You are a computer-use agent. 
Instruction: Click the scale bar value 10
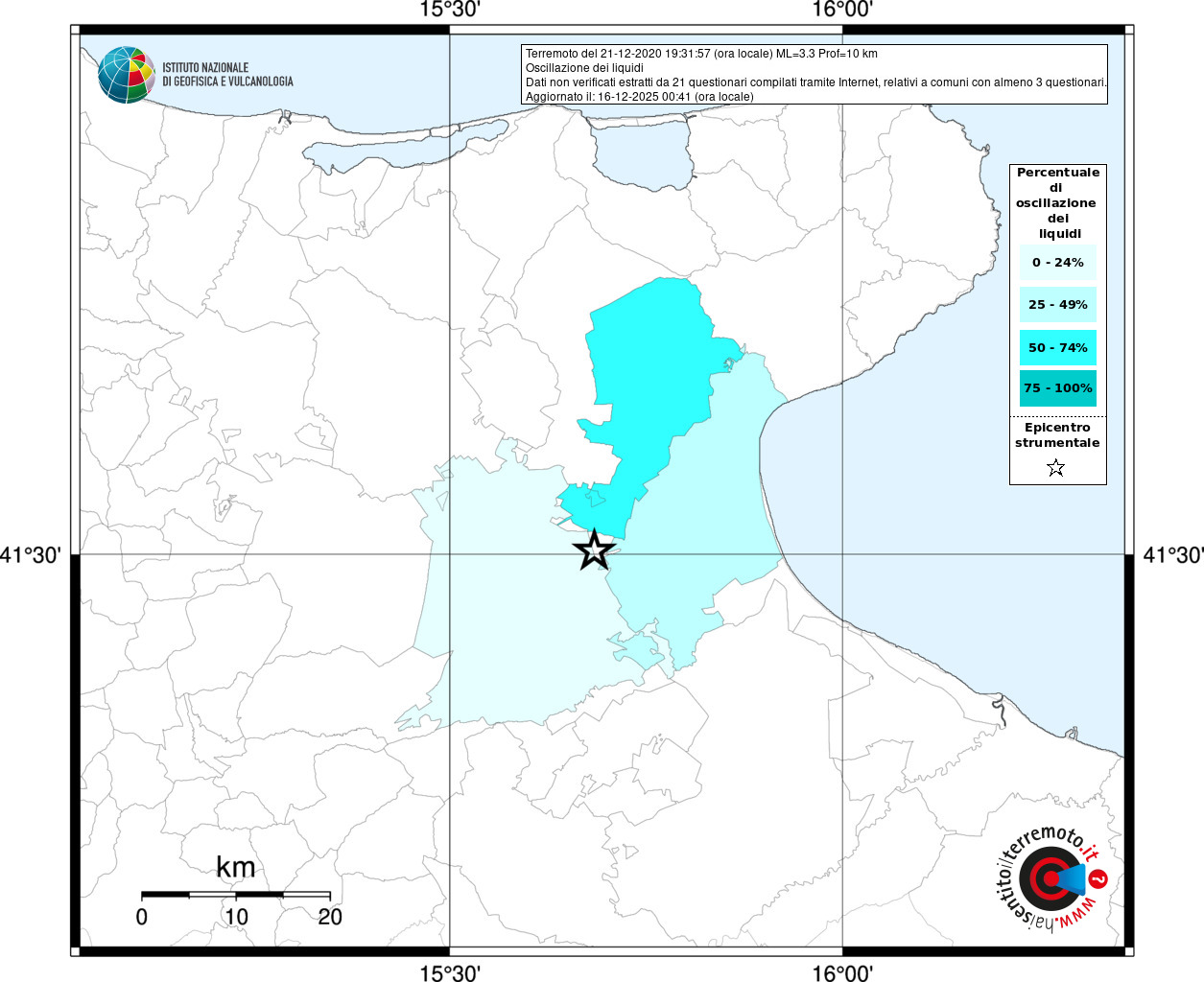(x=236, y=917)
